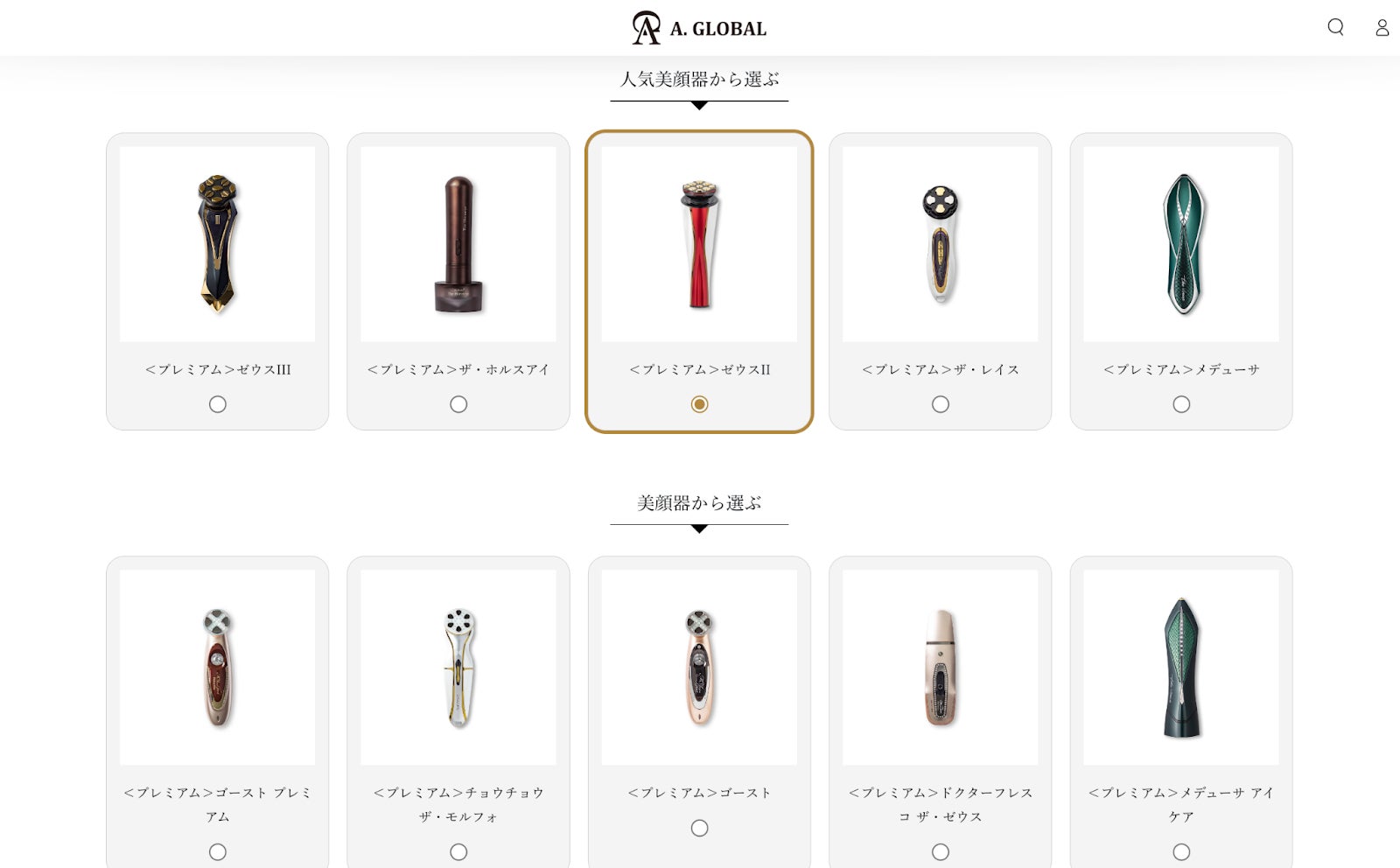Click the brown ザ・ホルスアイ device image

coord(458,244)
